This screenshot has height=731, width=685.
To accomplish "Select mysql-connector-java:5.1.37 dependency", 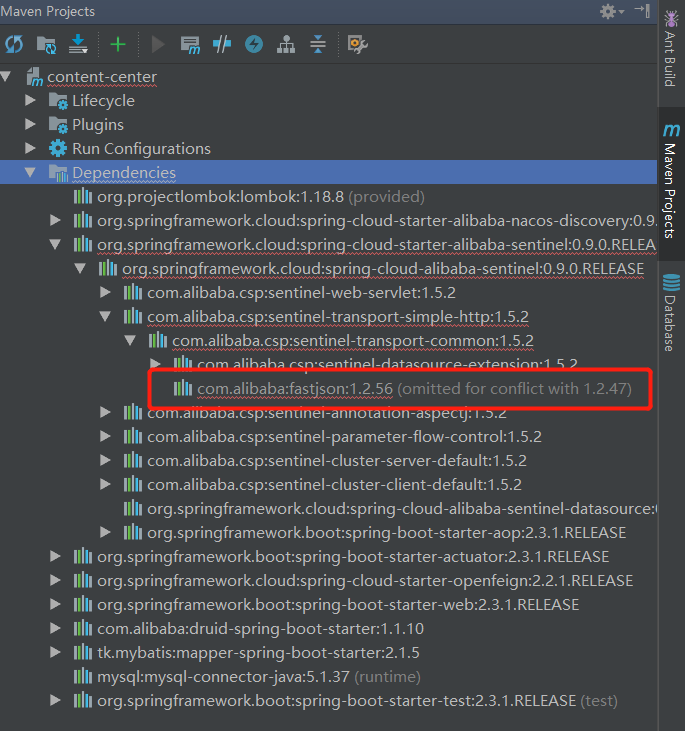I will click(x=223, y=676).
